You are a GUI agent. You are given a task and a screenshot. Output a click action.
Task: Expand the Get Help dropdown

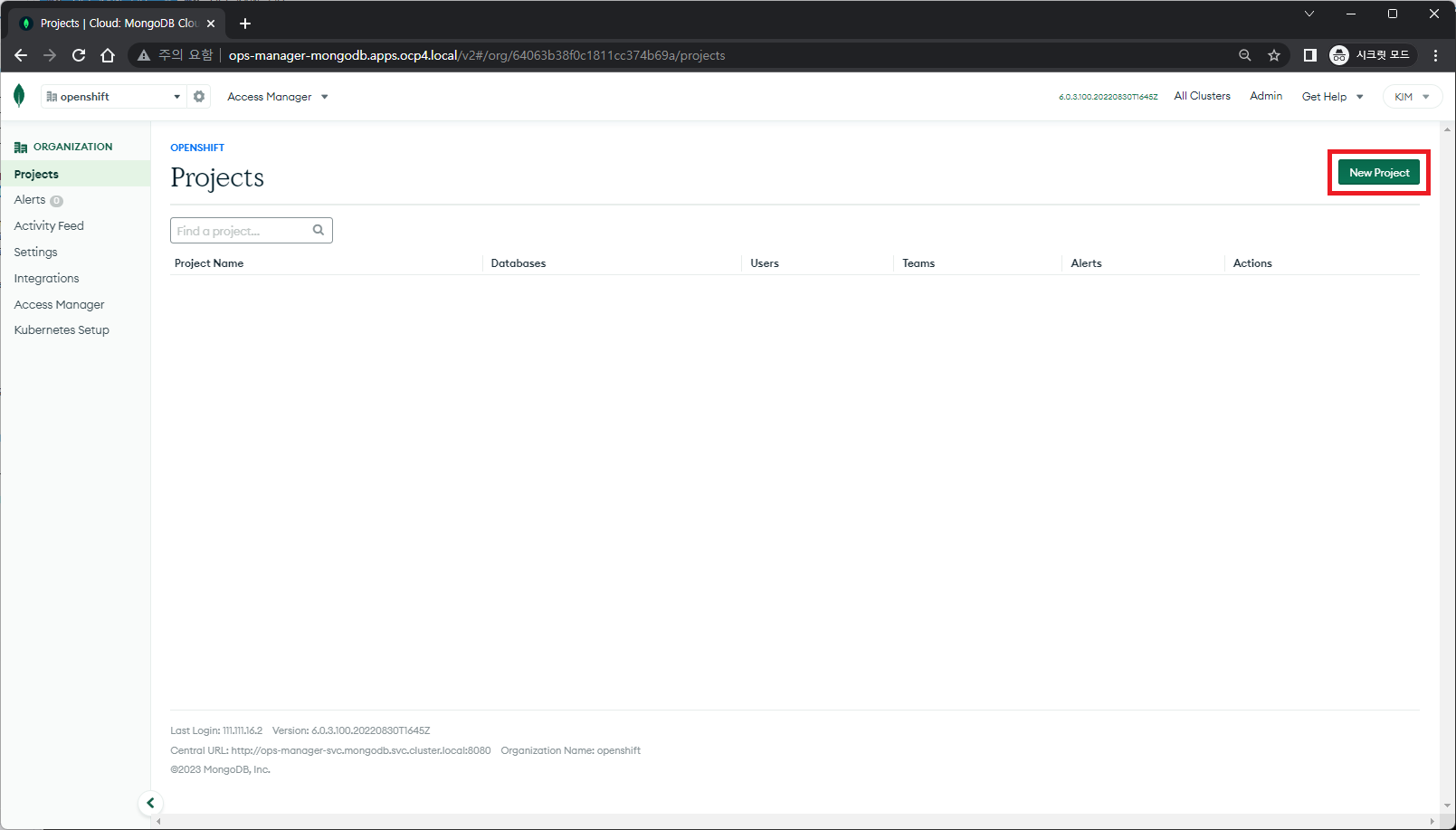coord(1332,97)
